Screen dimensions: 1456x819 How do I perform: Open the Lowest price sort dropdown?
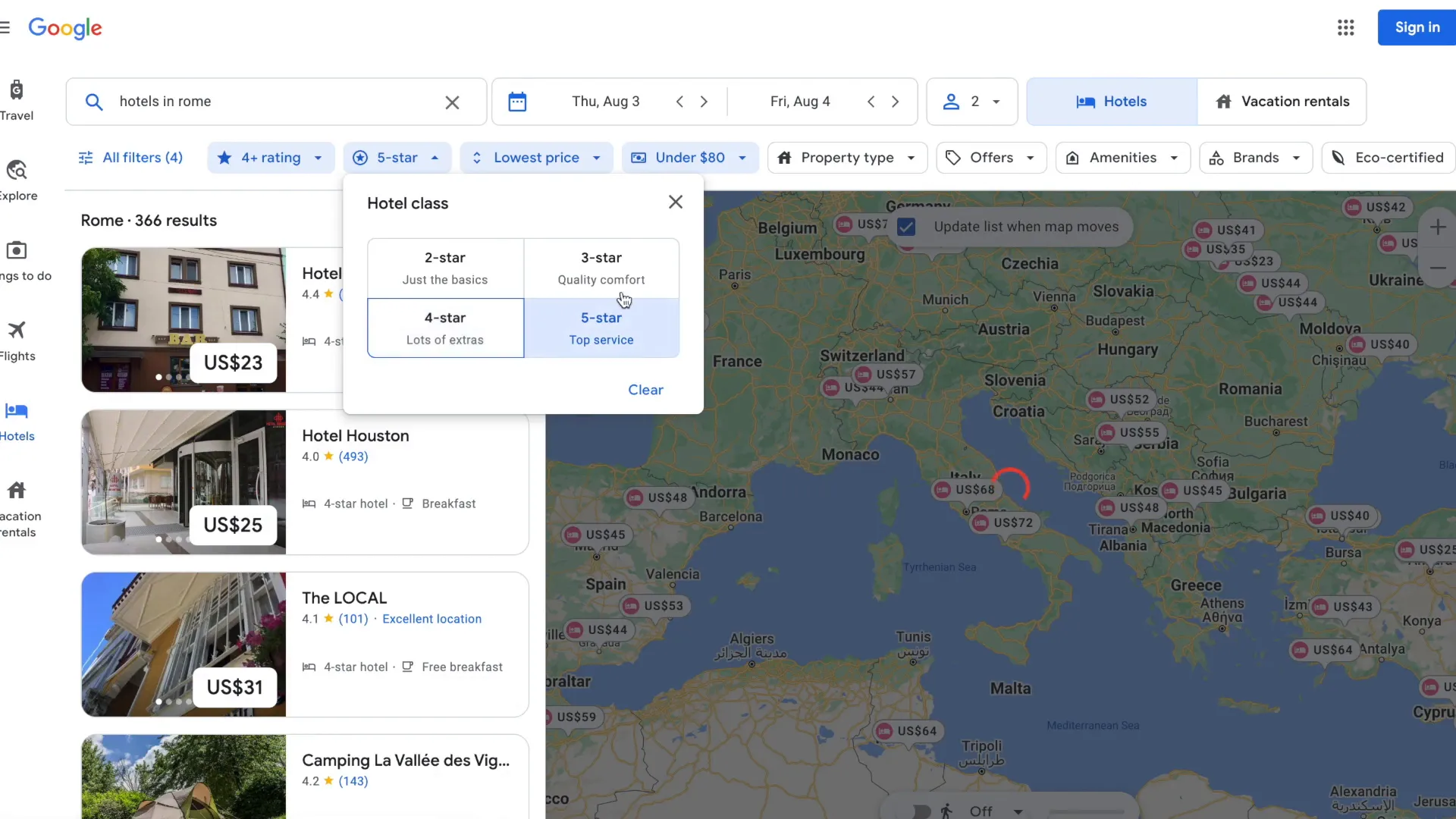536,158
